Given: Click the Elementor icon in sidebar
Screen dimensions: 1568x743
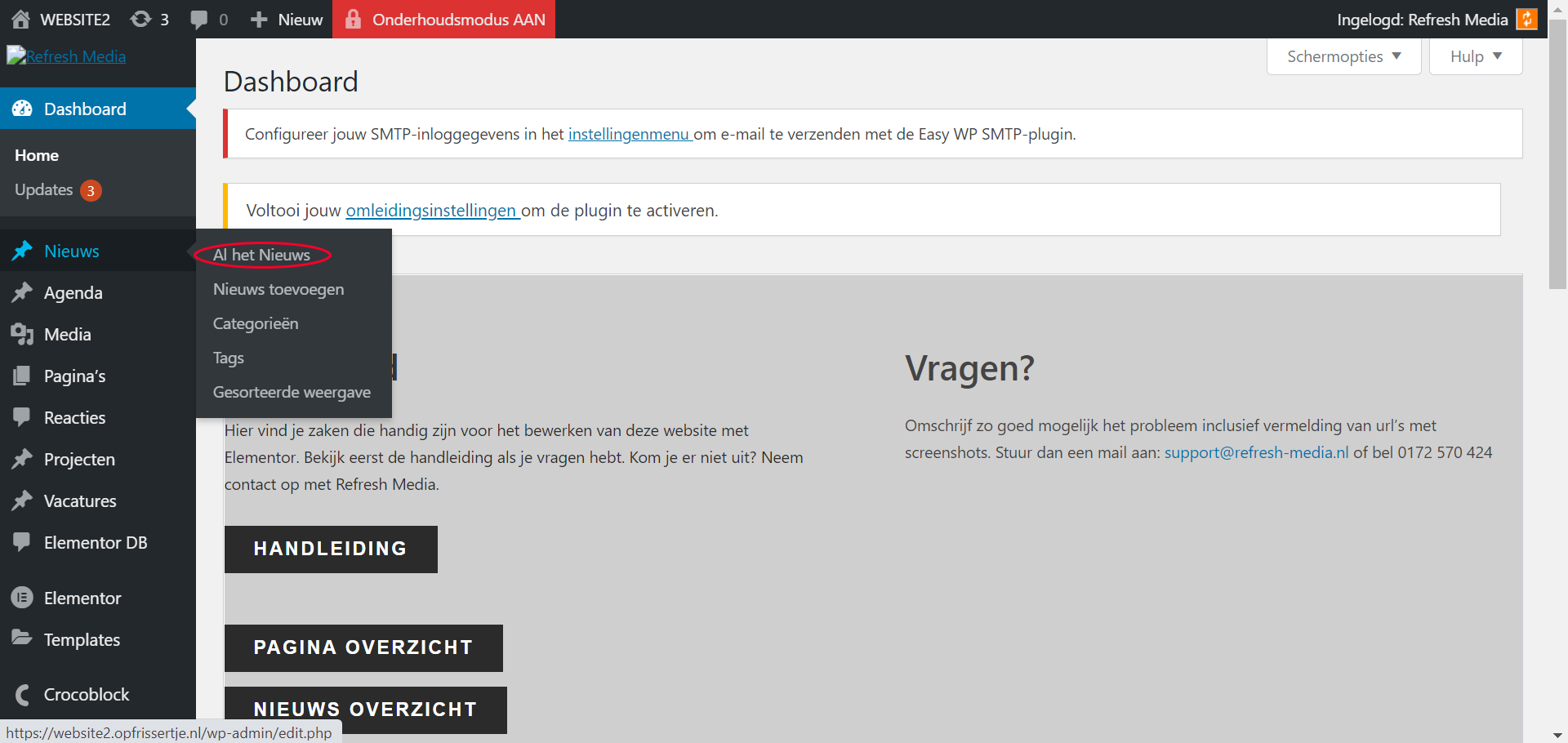Looking at the screenshot, I should click(x=22, y=598).
